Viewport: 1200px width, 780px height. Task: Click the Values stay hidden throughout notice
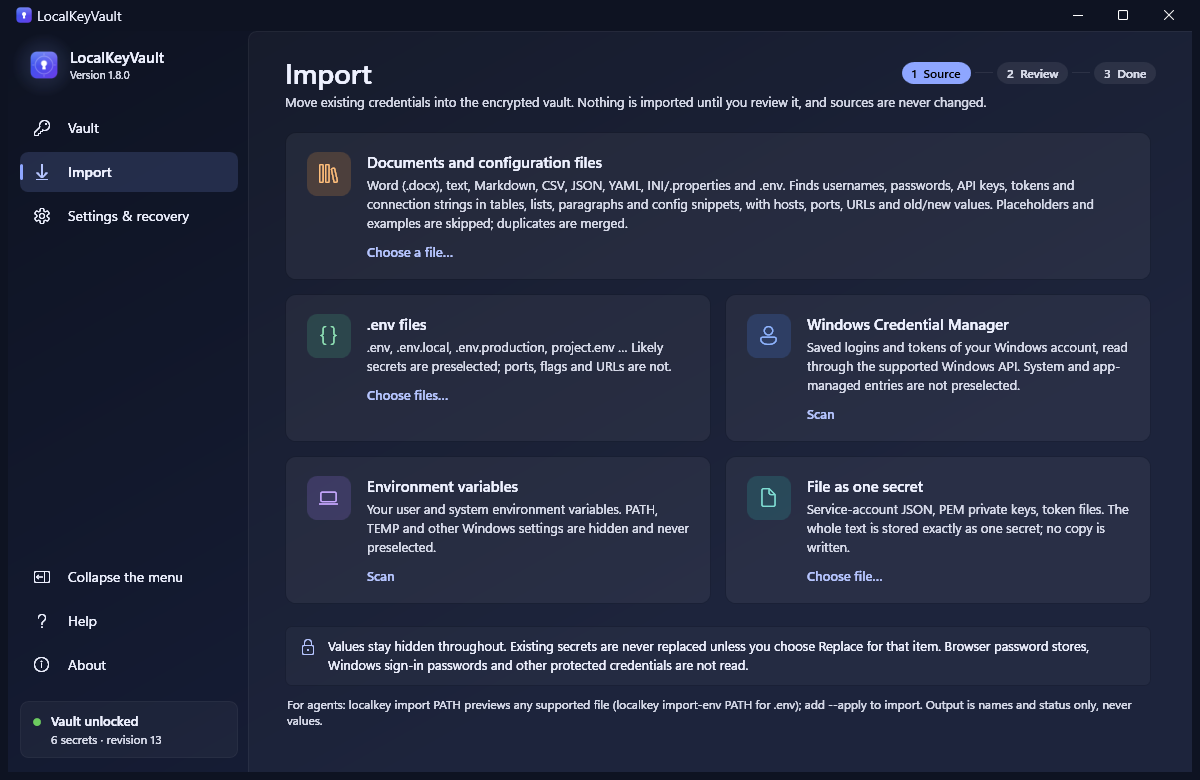point(717,656)
